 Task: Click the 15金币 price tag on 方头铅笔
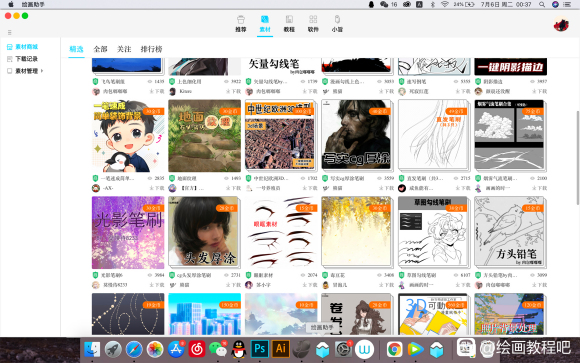click(533, 208)
